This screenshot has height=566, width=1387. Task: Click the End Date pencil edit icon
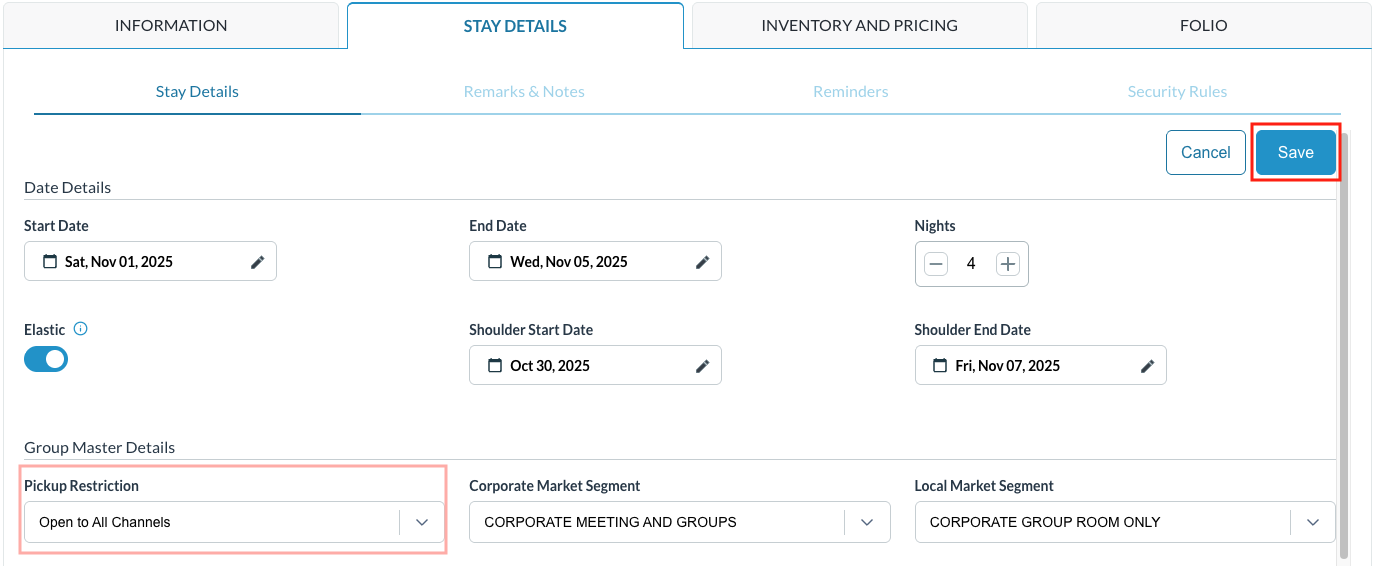702,262
